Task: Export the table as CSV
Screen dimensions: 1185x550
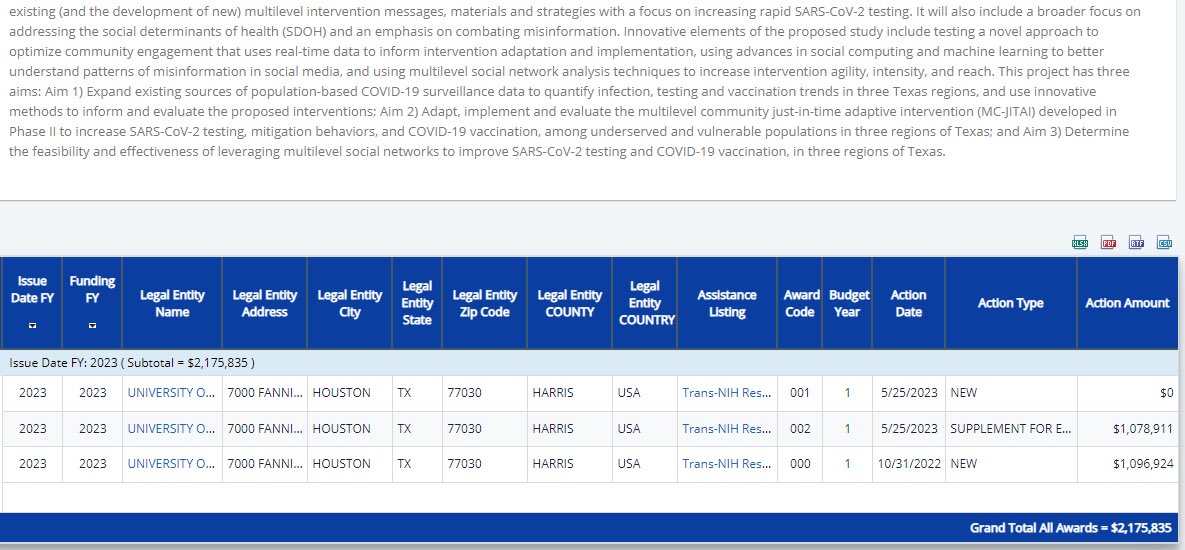Action: (1164, 243)
